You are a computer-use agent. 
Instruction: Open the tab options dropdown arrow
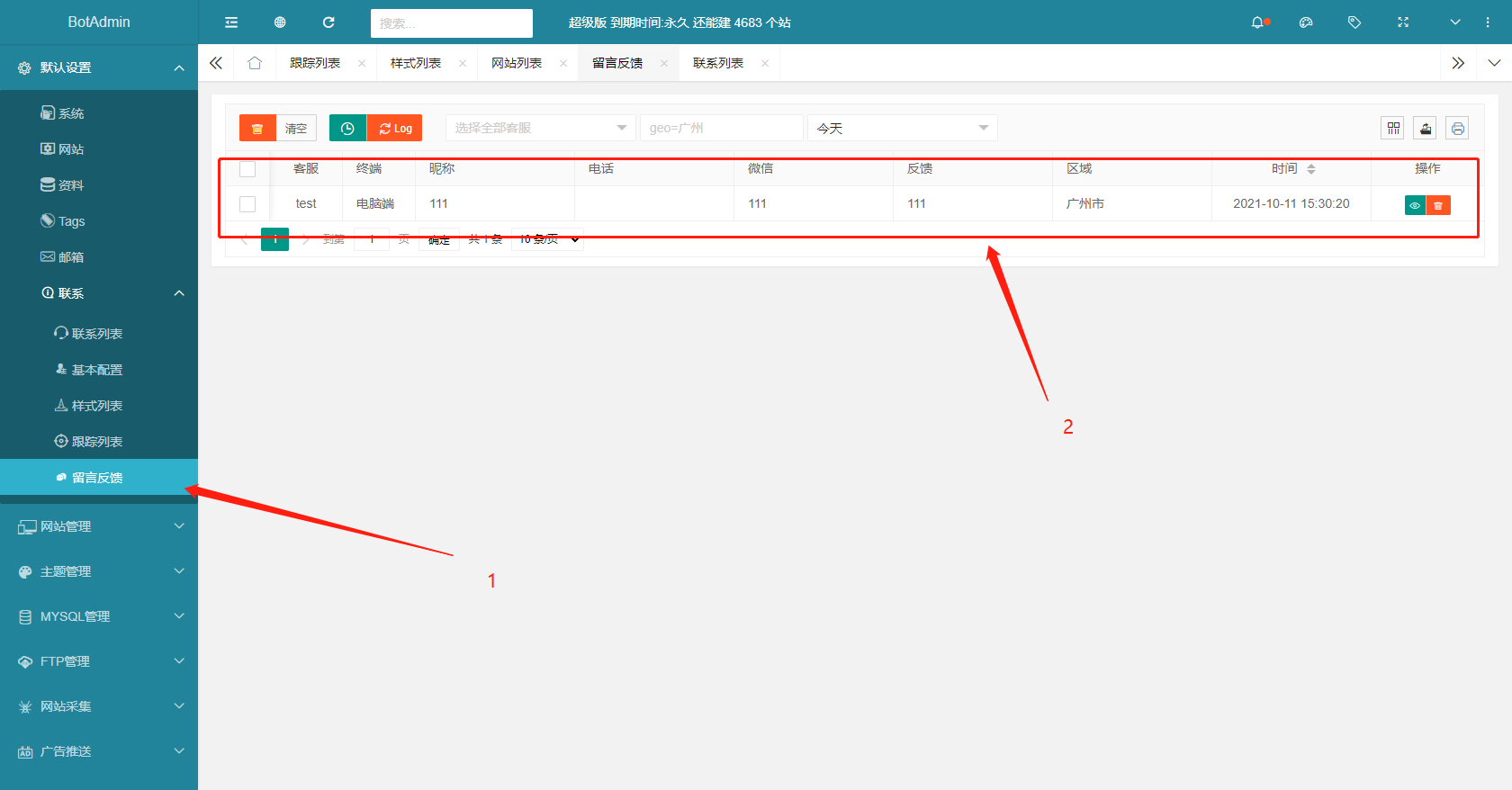coord(1494,63)
